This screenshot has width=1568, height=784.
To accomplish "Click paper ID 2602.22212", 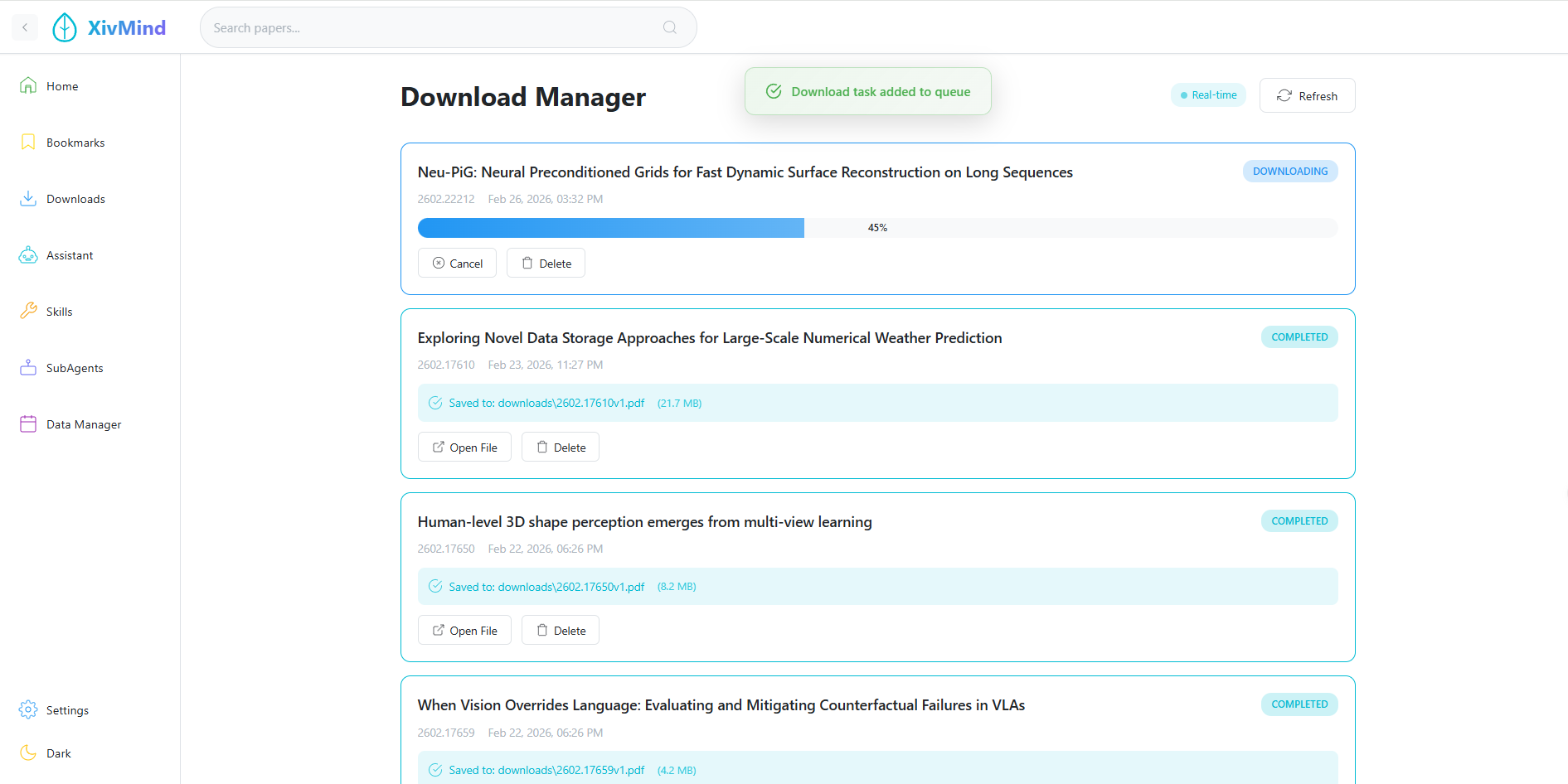I will point(446,199).
